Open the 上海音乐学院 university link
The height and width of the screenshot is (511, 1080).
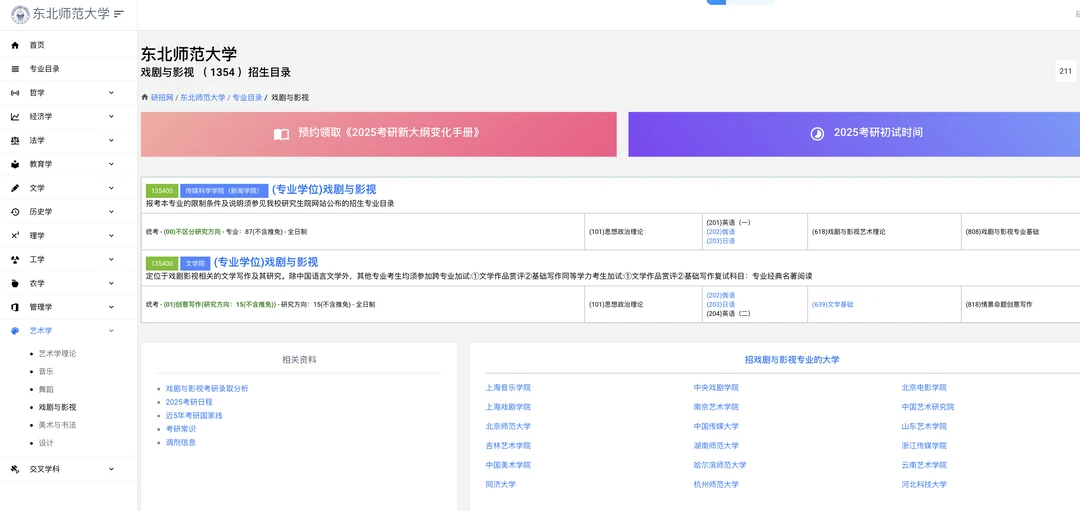(508, 388)
